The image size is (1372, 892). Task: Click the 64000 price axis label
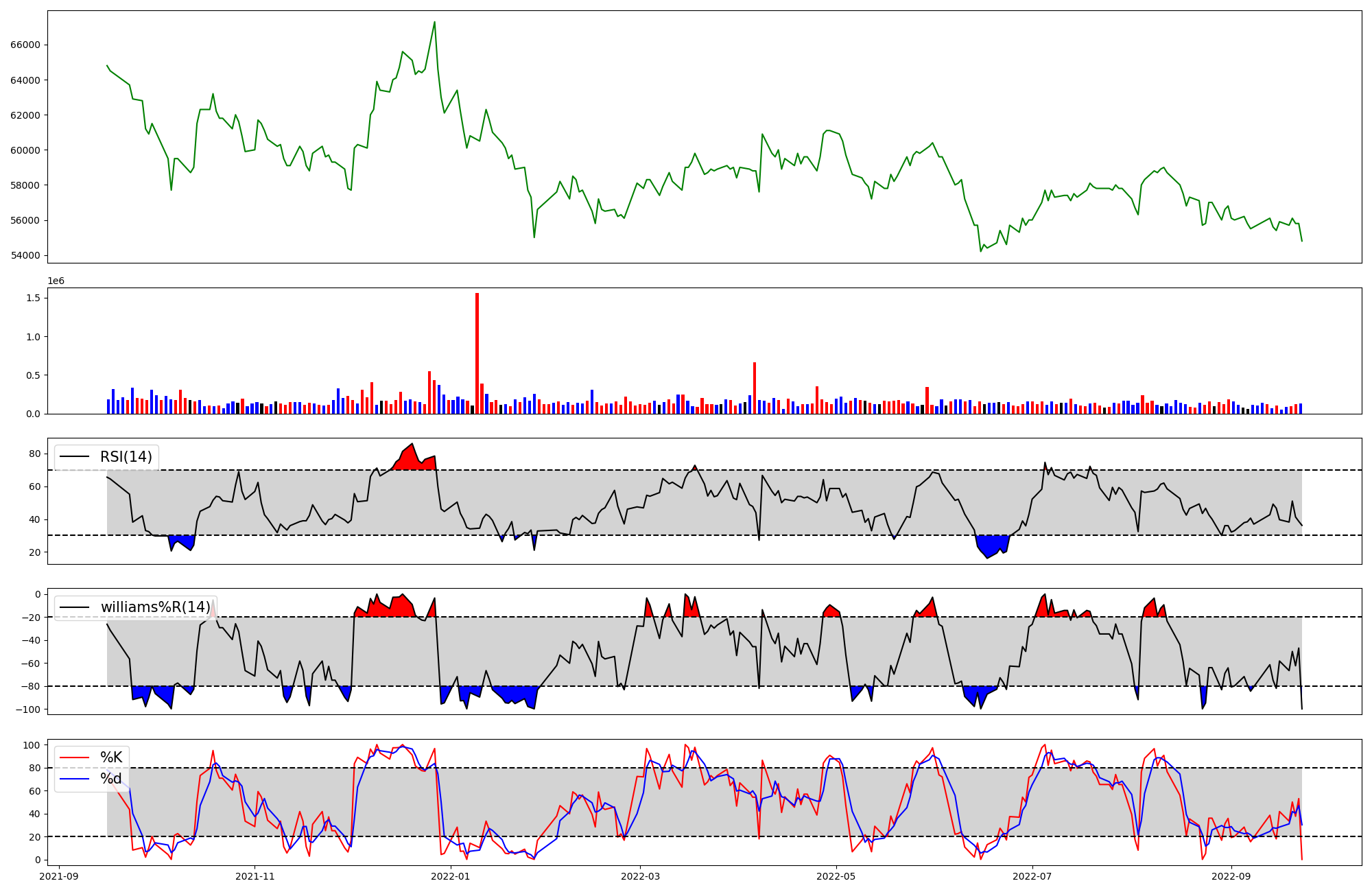(27, 80)
